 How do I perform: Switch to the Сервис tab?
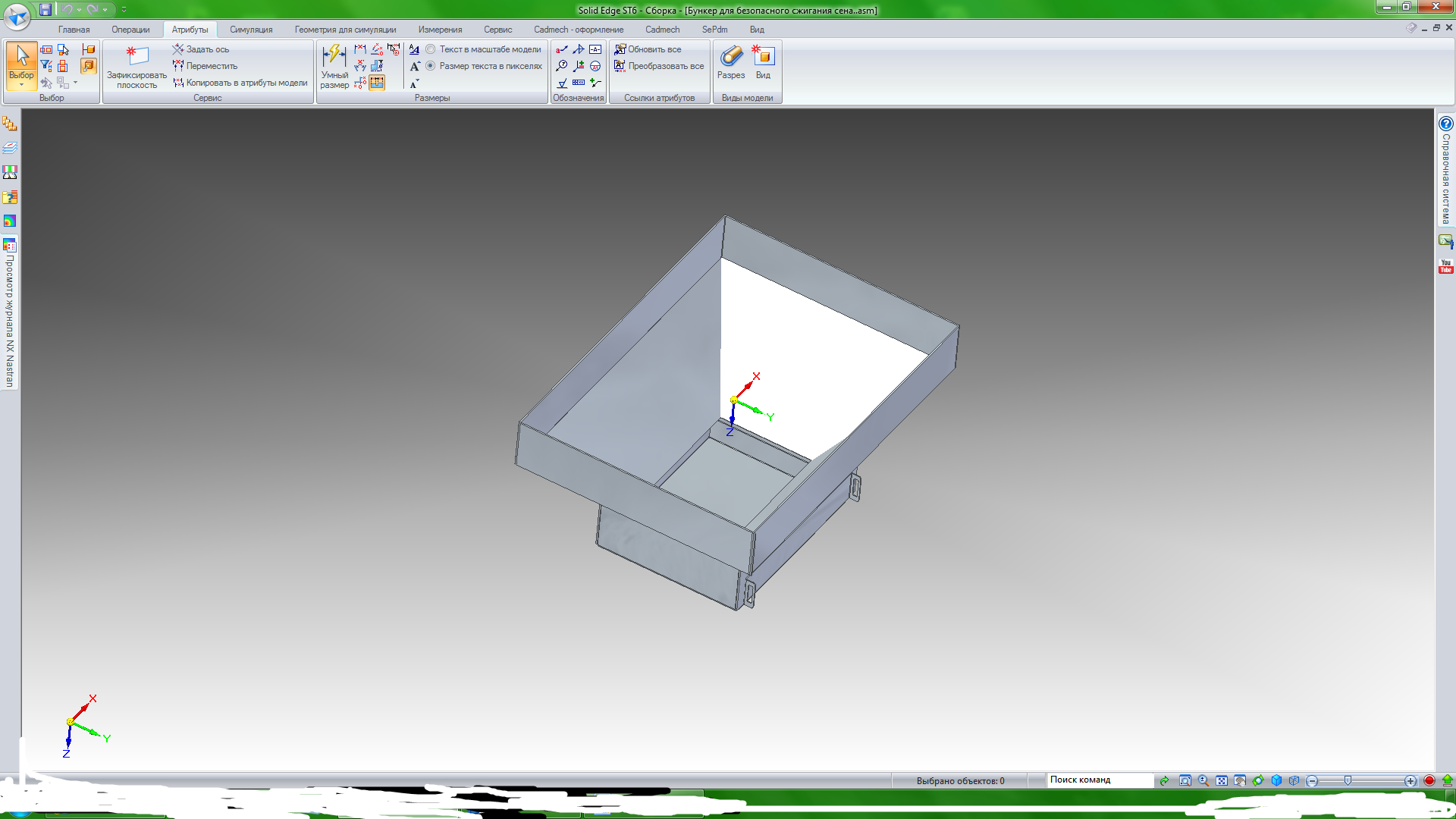[x=497, y=30]
